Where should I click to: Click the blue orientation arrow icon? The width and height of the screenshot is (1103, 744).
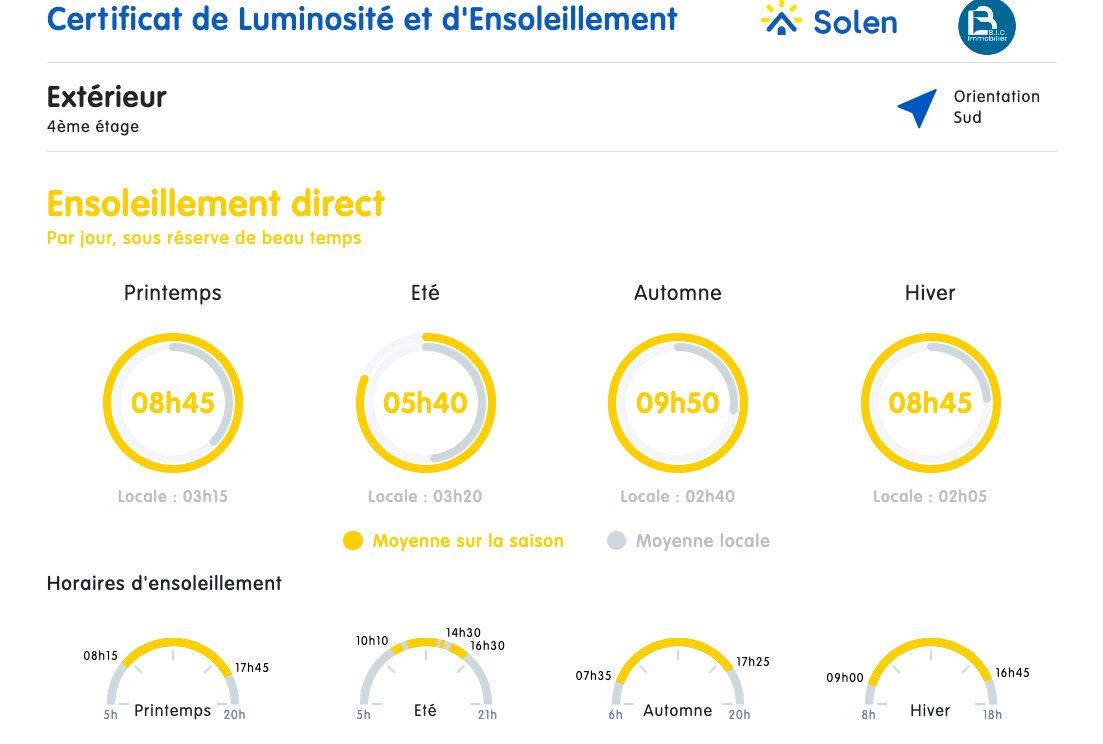pyautogui.click(x=917, y=108)
